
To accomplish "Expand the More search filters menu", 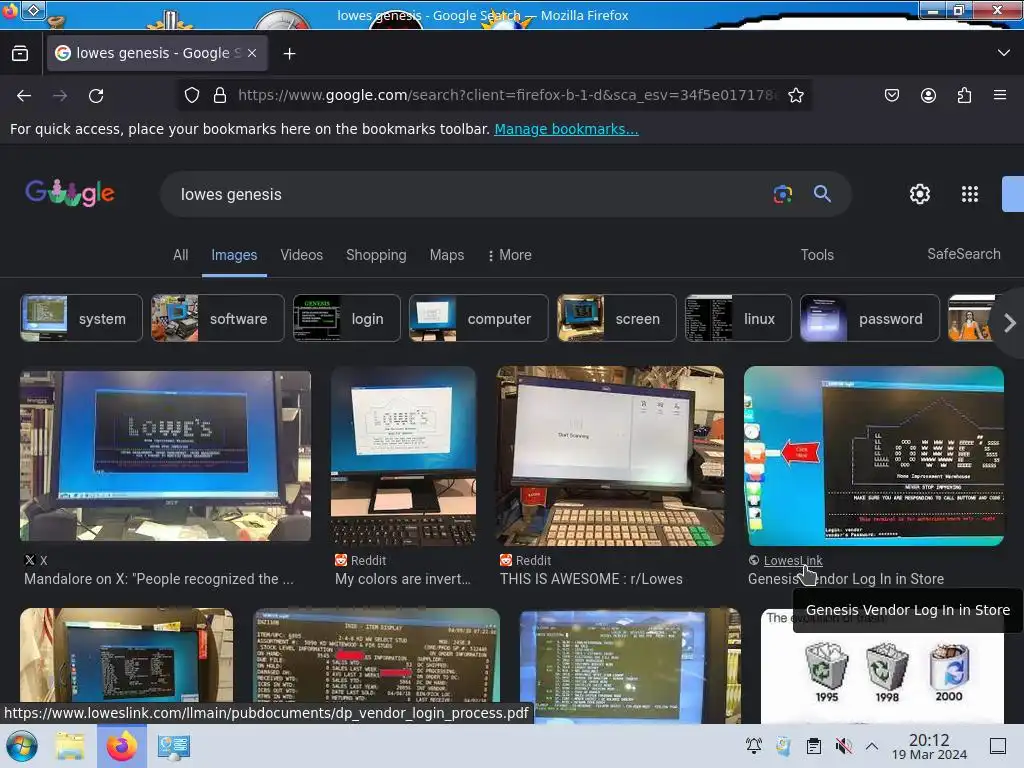I will (x=510, y=255).
